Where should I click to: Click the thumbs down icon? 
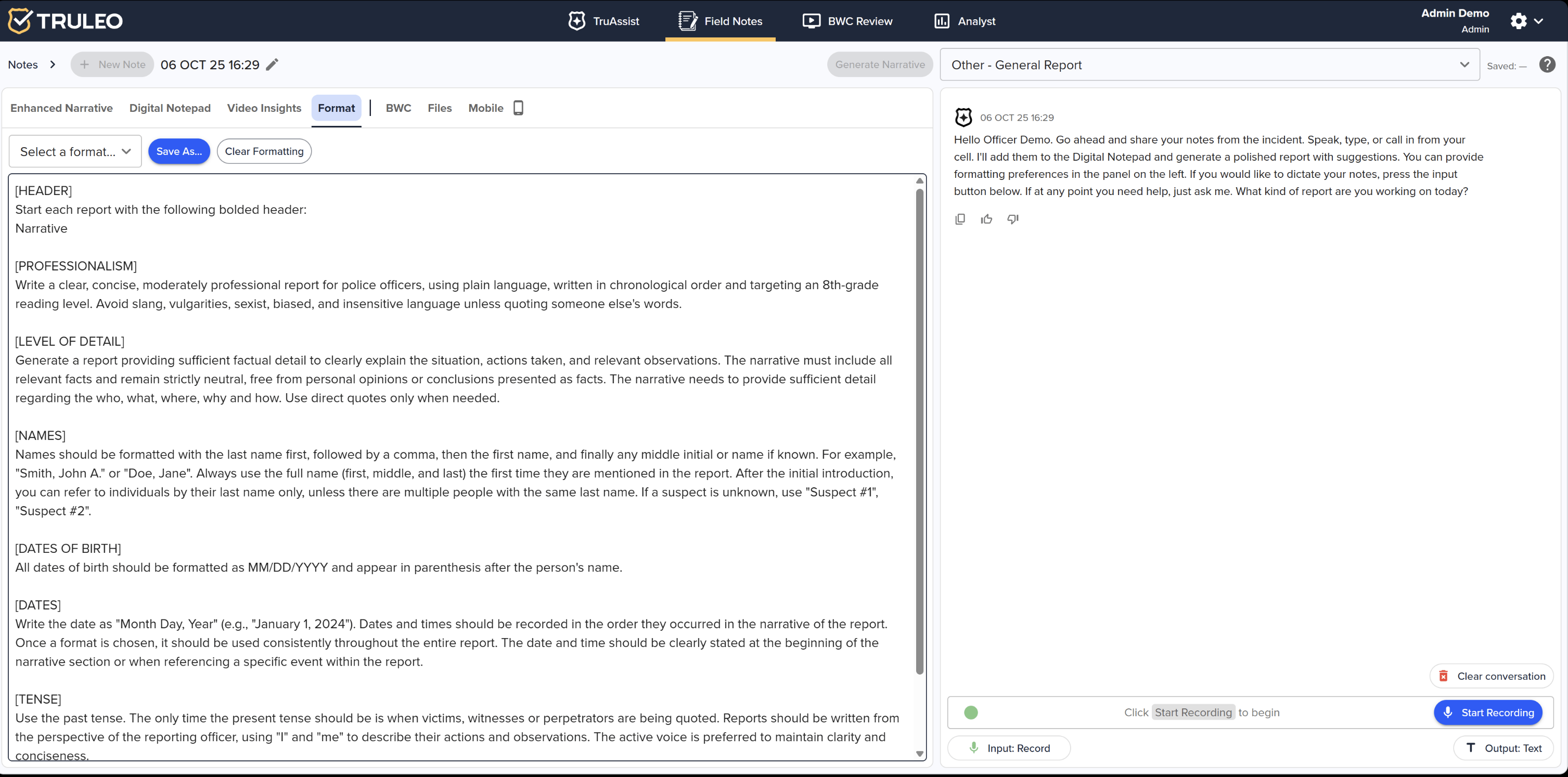[1013, 219]
